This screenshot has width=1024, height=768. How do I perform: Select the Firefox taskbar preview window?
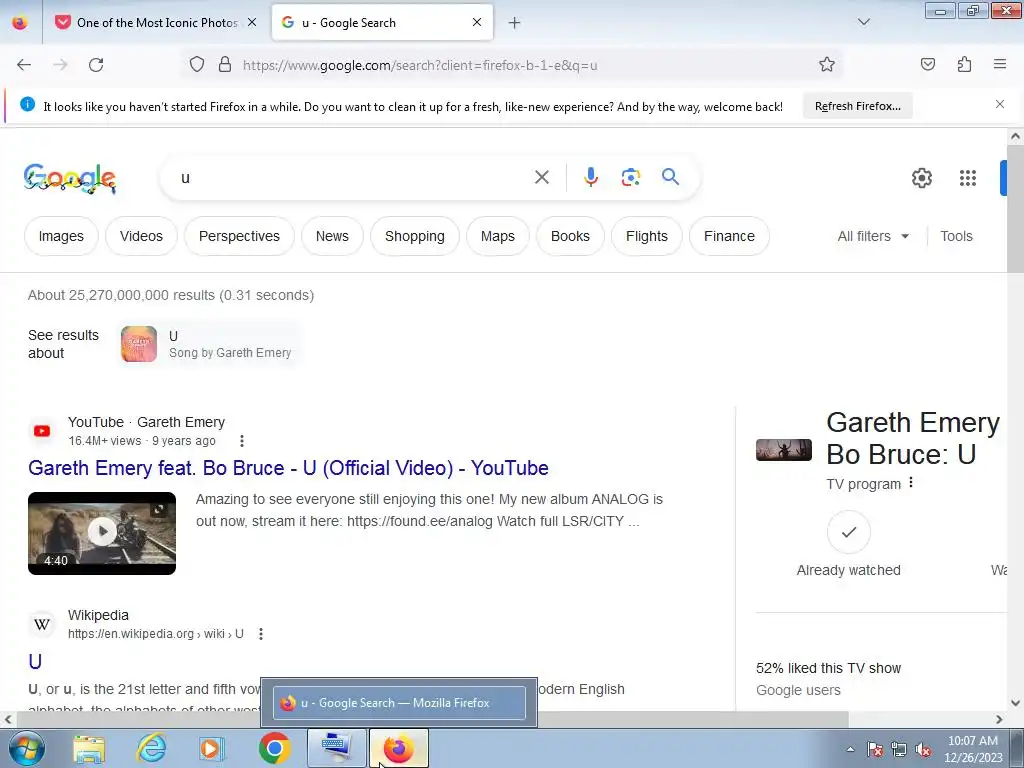[x=399, y=703]
